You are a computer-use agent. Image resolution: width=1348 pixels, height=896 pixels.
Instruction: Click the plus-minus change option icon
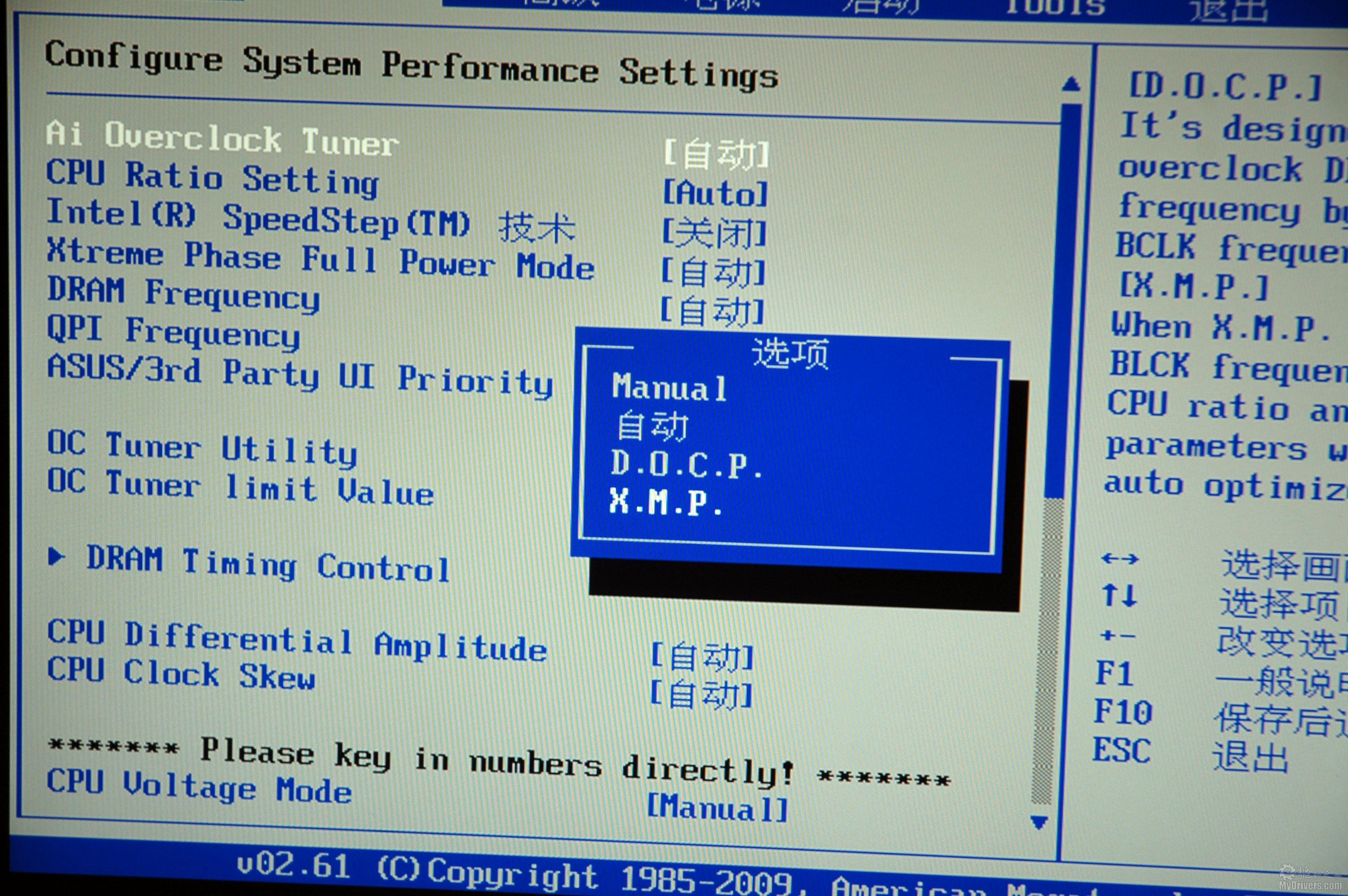coord(1117,635)
